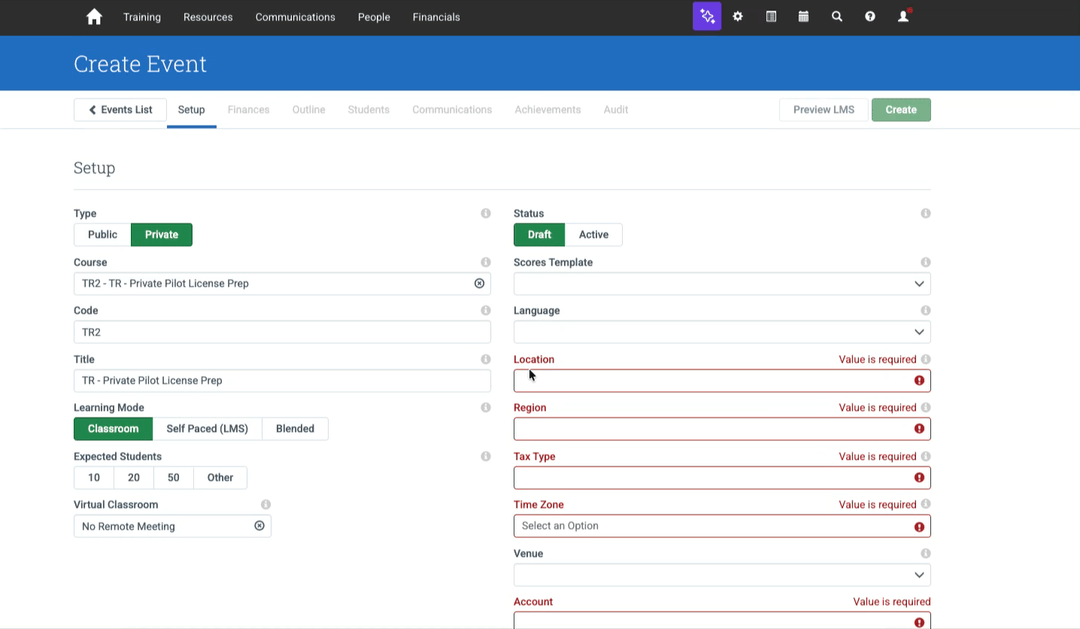Open the Course selector field

[282, 283]
